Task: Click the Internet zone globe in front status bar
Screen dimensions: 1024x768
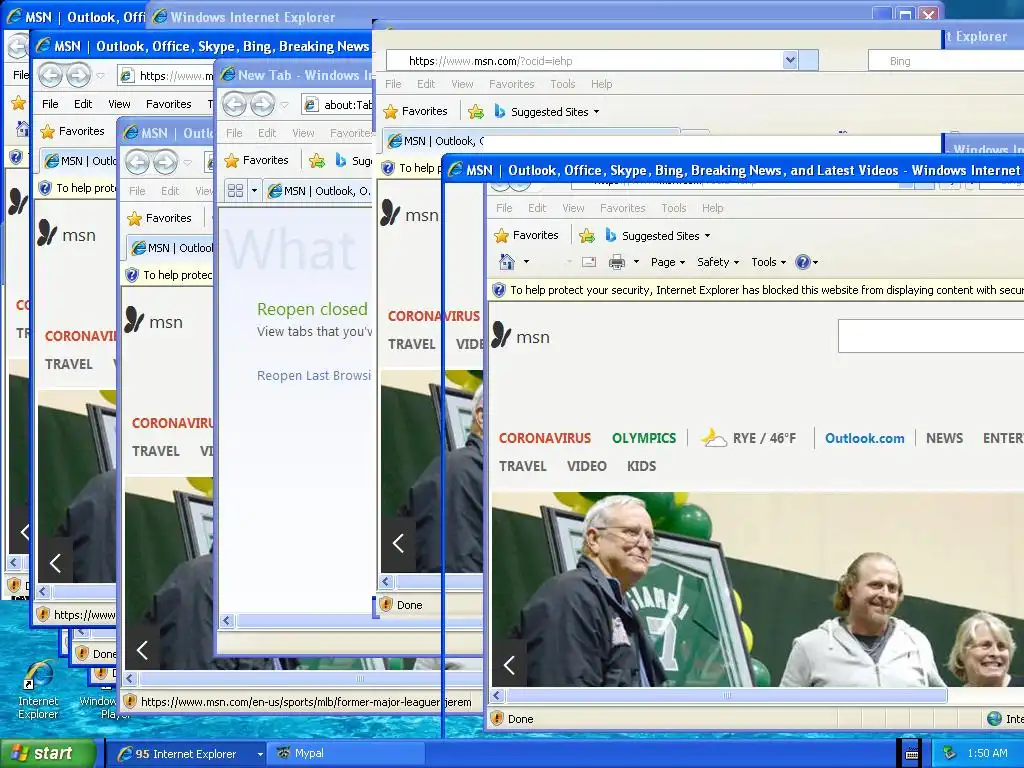Action: point(994,719)
